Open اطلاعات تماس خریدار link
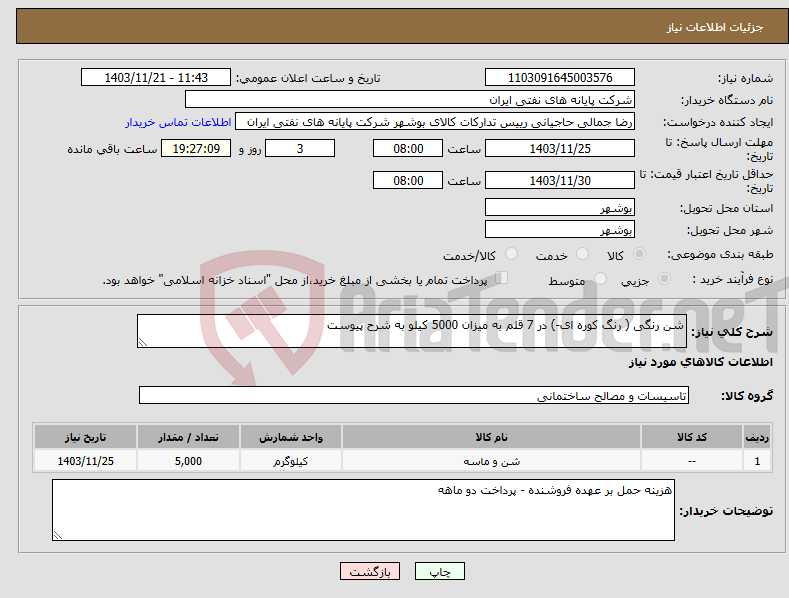The height and width of the screenshot is (598, 789). 178,122
